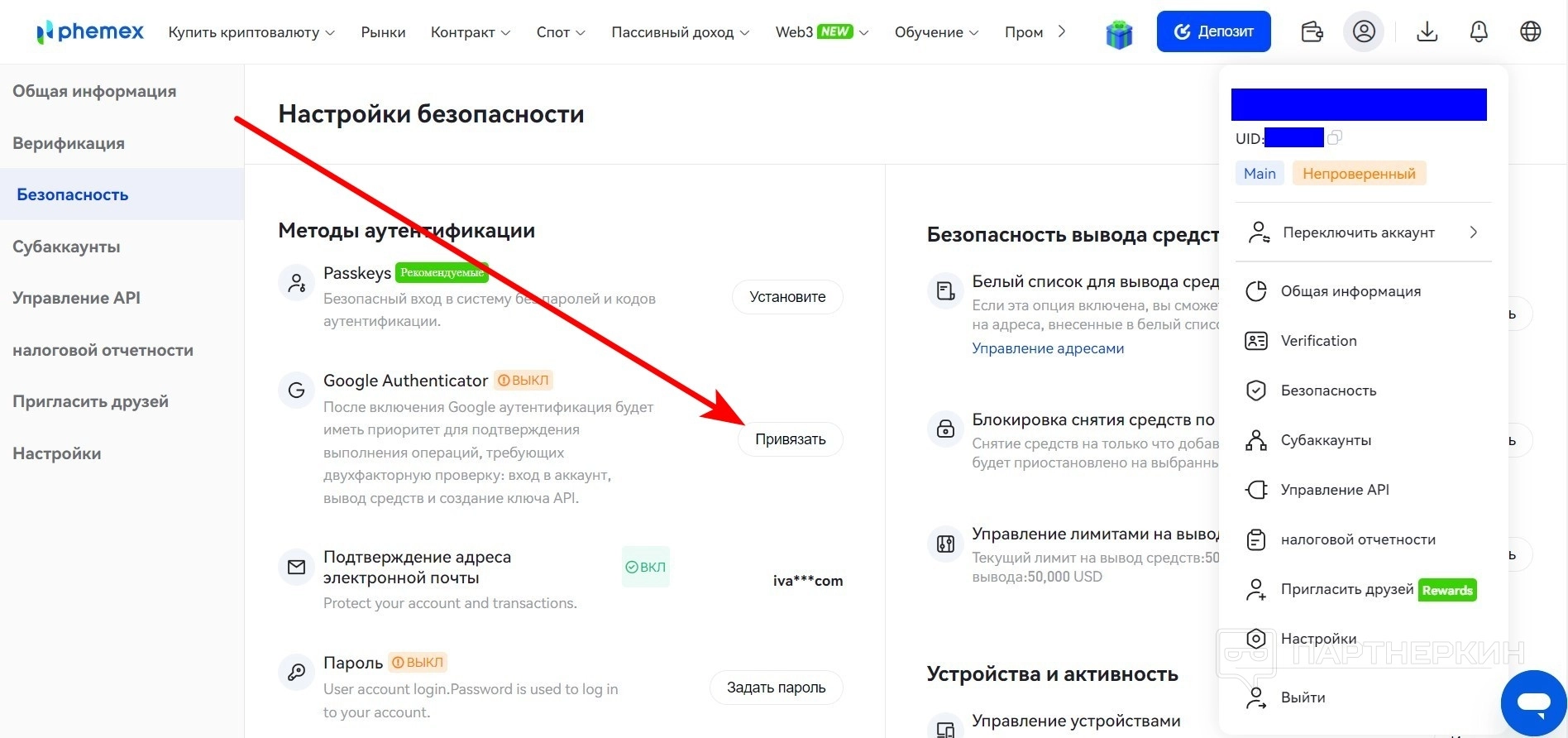Open Управление API in left sidebar

coord(76,298)
